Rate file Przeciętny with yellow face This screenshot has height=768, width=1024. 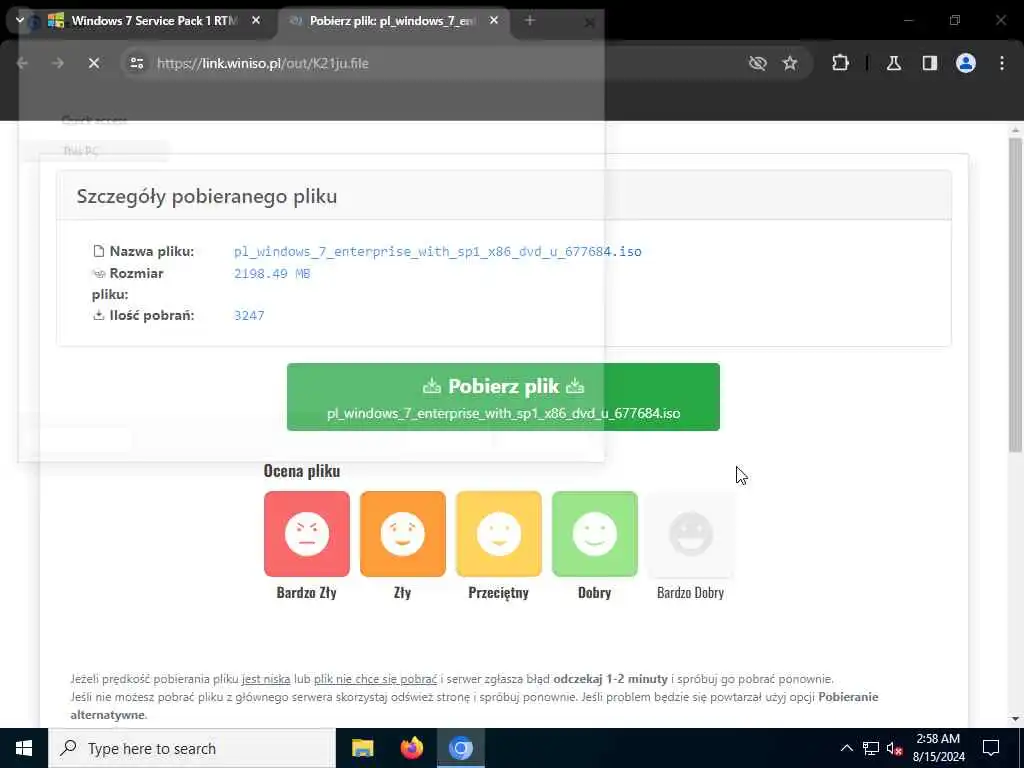tap(499, 534)
